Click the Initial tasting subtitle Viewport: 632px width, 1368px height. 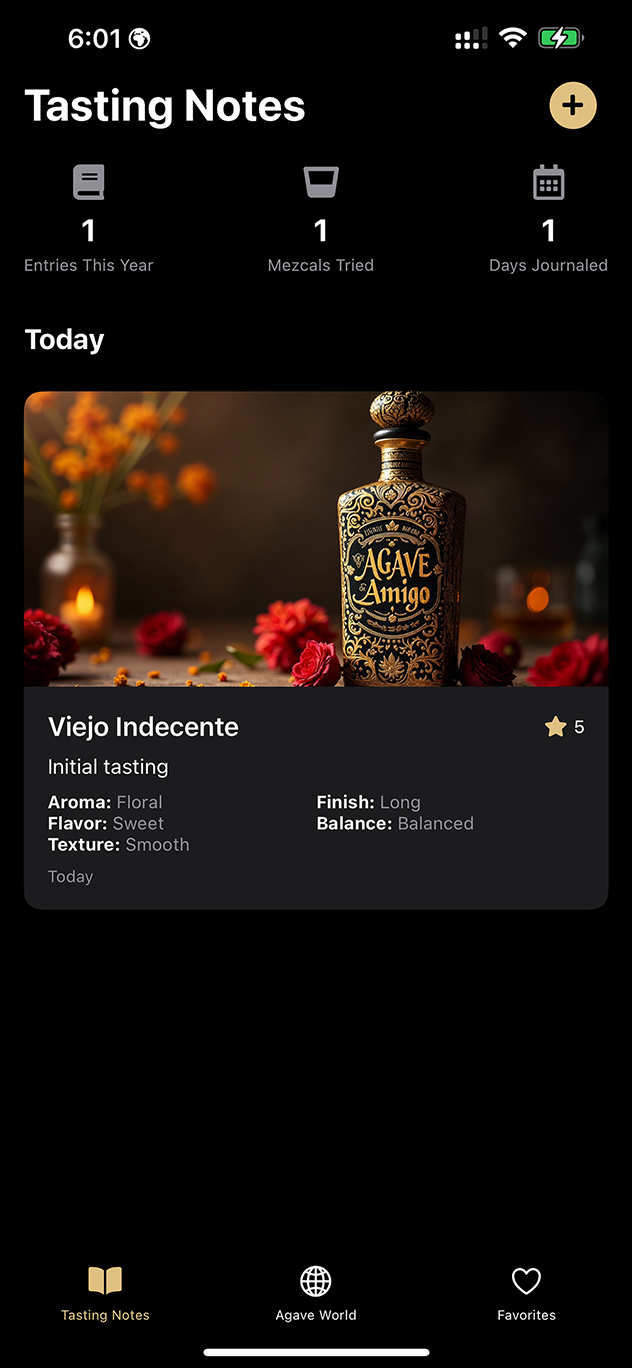[x=108, y=767]
